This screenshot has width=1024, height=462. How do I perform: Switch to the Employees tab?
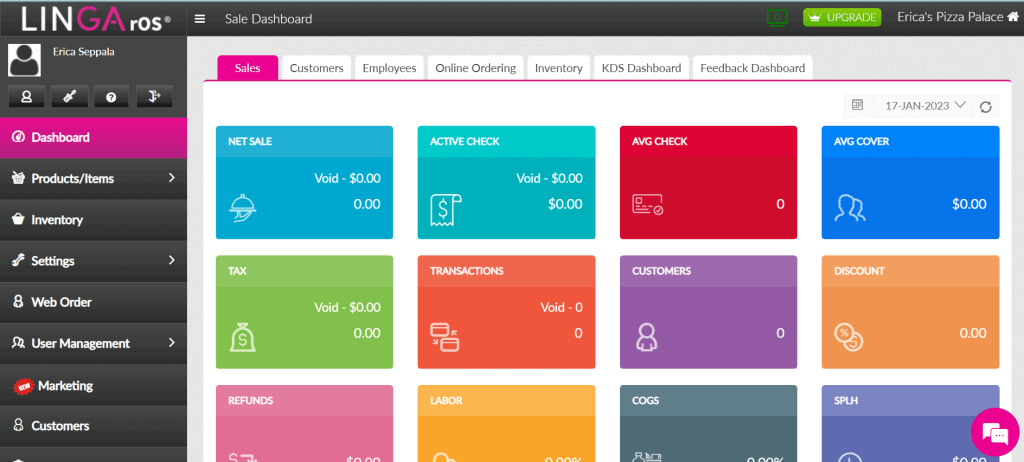pos(389,68)
